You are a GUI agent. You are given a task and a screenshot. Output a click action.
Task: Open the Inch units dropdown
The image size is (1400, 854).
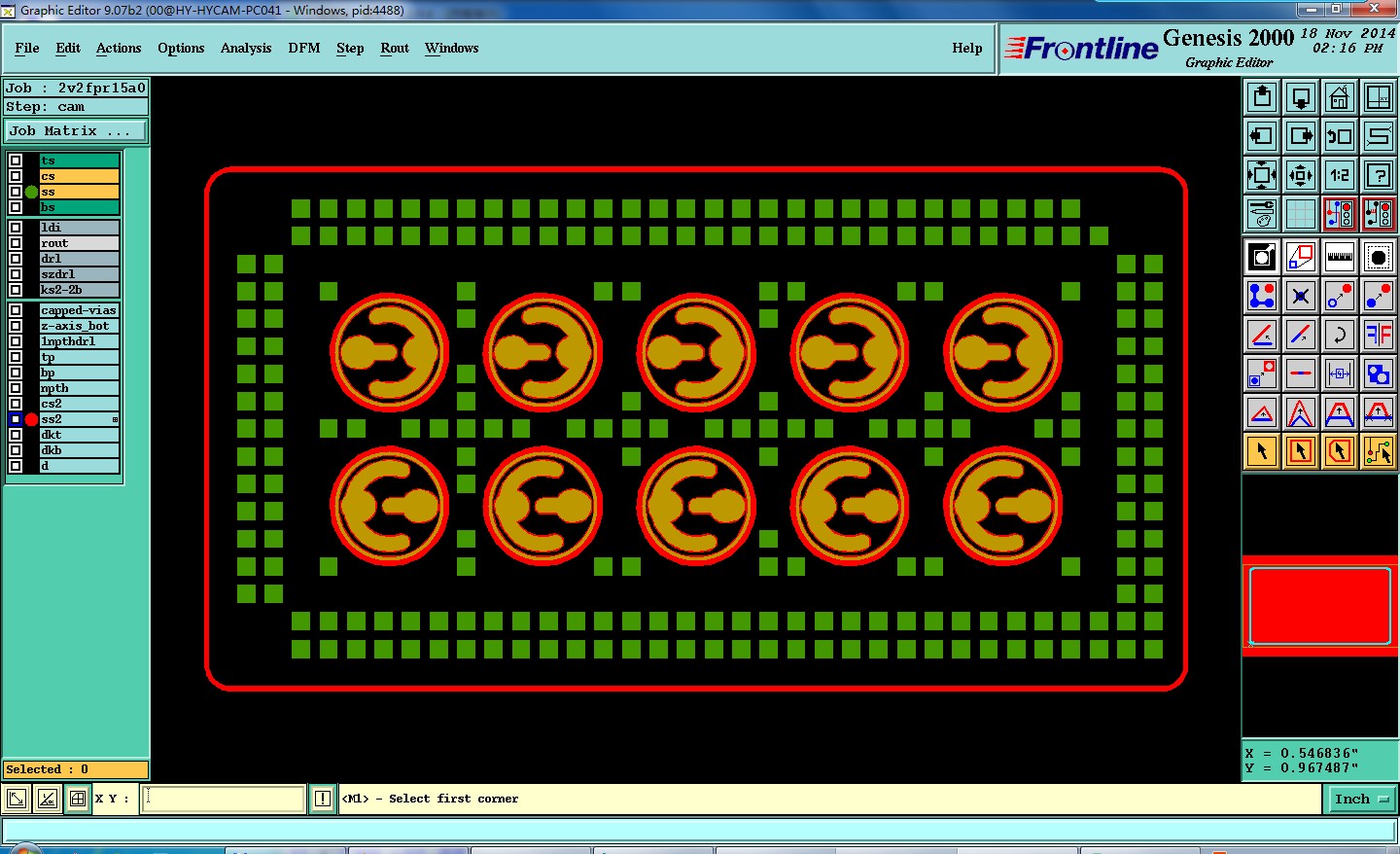(x=1362, y=799)
